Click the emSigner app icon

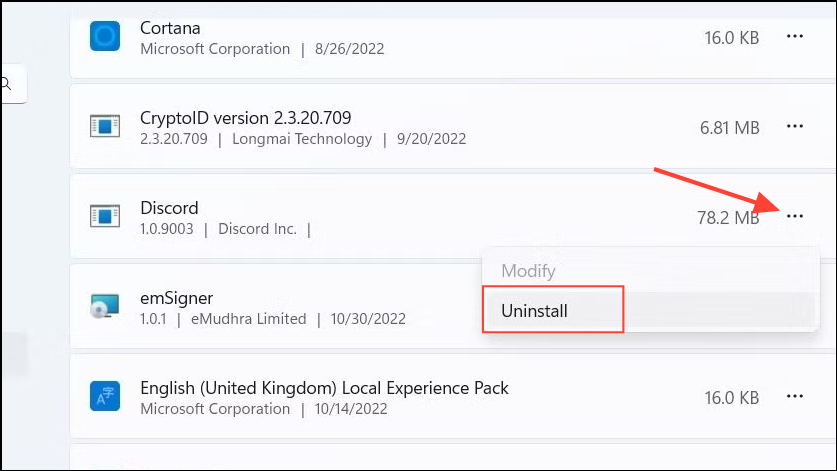[105, 306]
